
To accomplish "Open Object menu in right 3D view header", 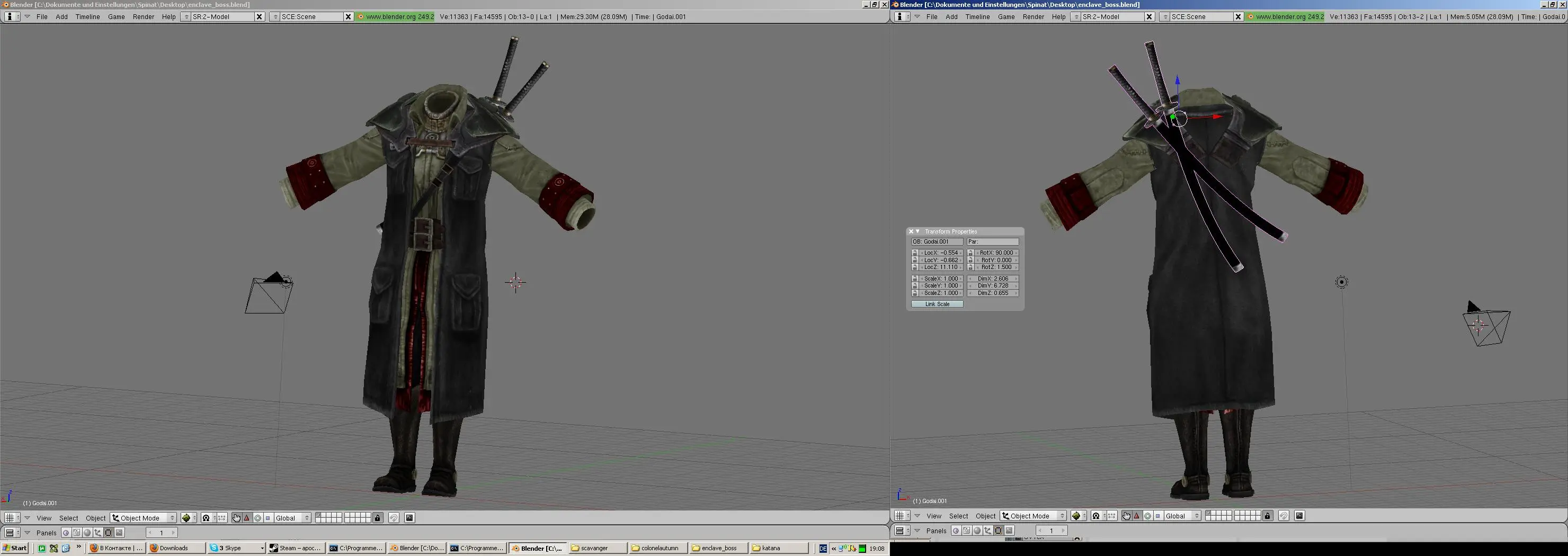I will pos(985,516).
